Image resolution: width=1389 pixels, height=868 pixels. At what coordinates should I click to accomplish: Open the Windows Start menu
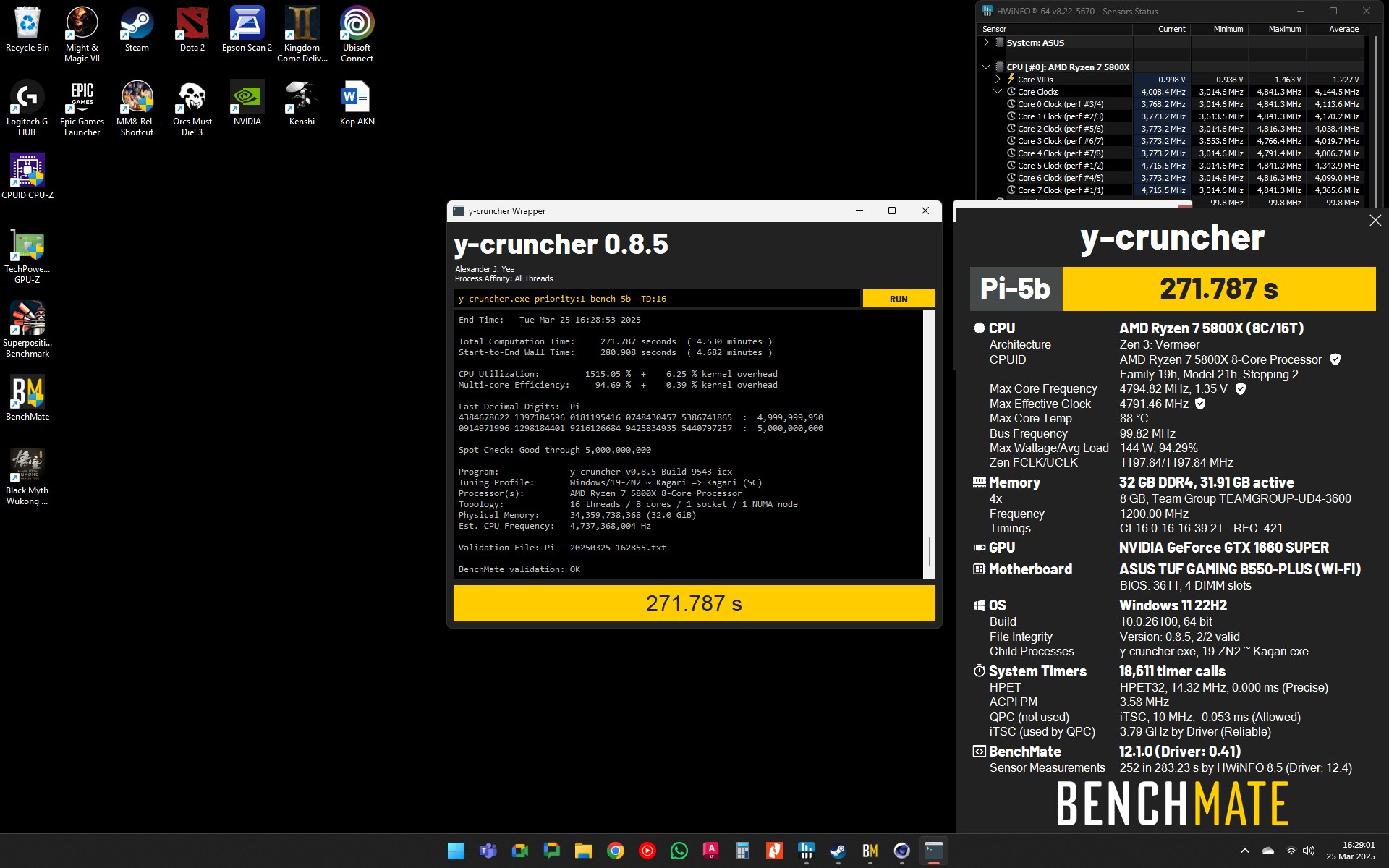tap(456, 851)
